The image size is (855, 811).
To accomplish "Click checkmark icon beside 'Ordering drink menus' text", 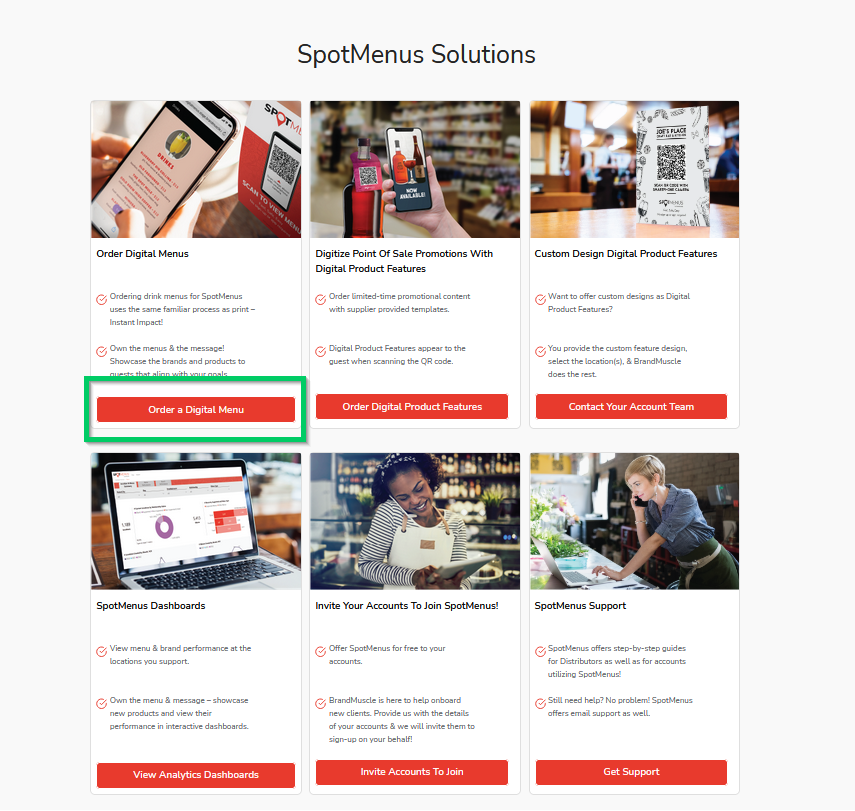I will [x=101, y=299].
